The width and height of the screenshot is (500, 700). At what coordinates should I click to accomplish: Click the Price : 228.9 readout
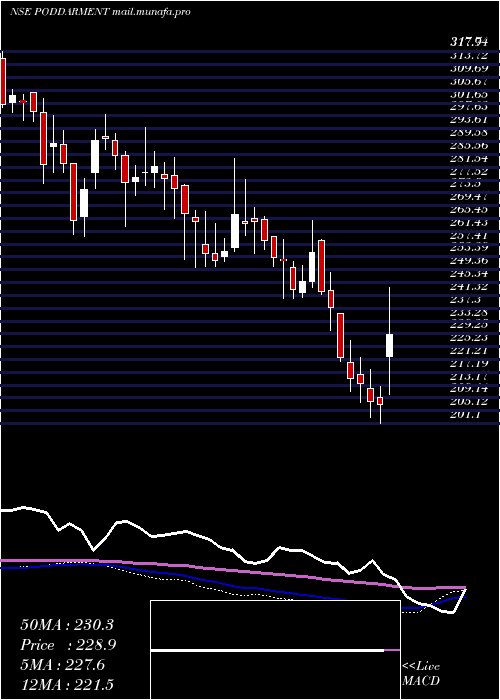(x=68, y=645)
